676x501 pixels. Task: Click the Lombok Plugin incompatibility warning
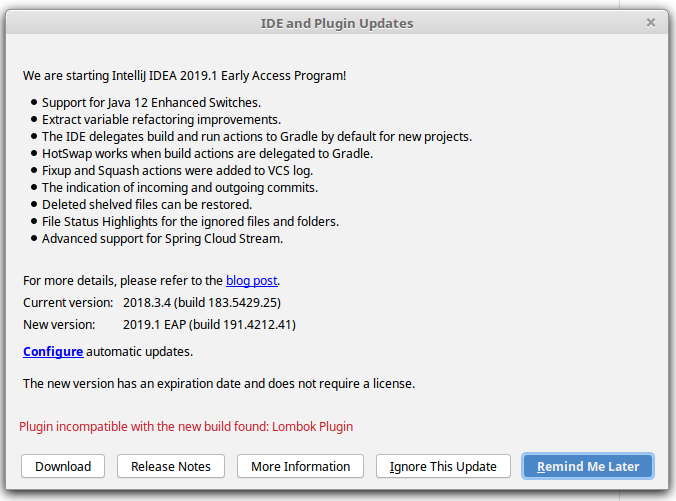(x=186, y=426)
